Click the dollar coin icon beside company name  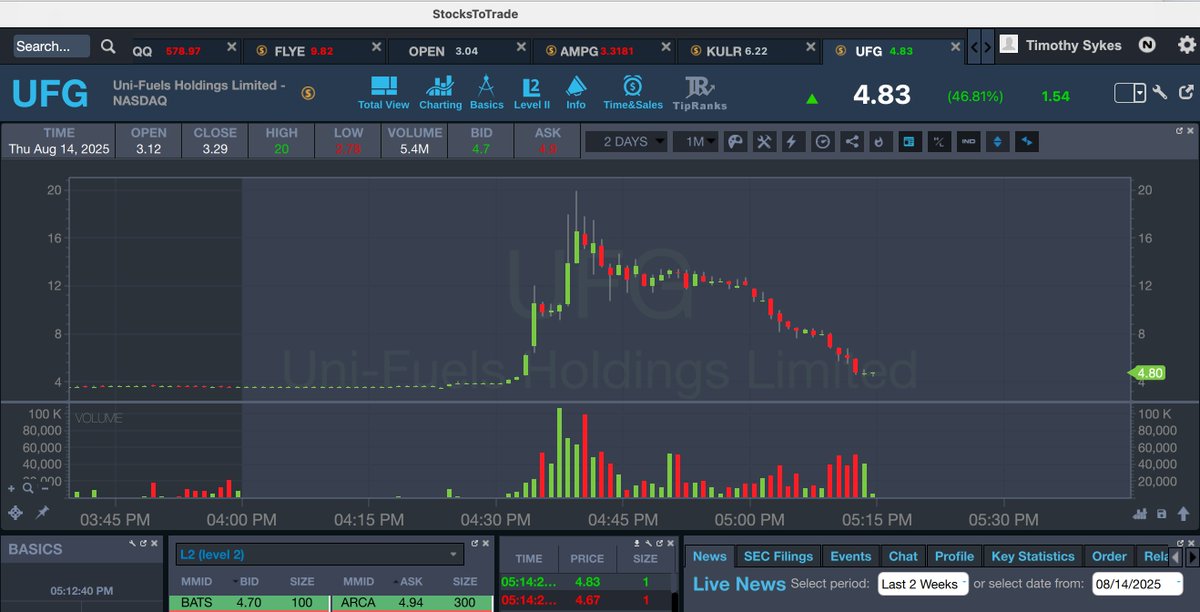(308, 93)
